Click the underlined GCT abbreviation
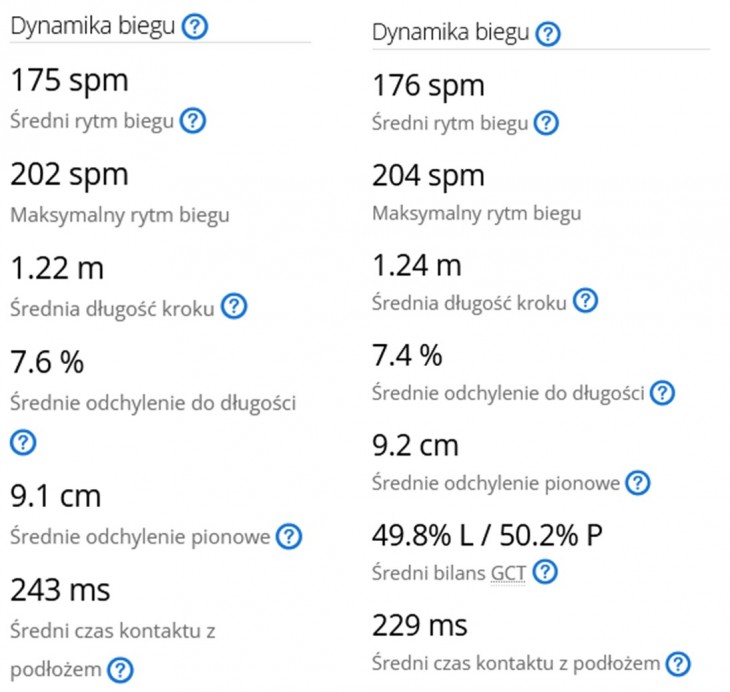This screenshot has height=692, width=730. (508, 573)
